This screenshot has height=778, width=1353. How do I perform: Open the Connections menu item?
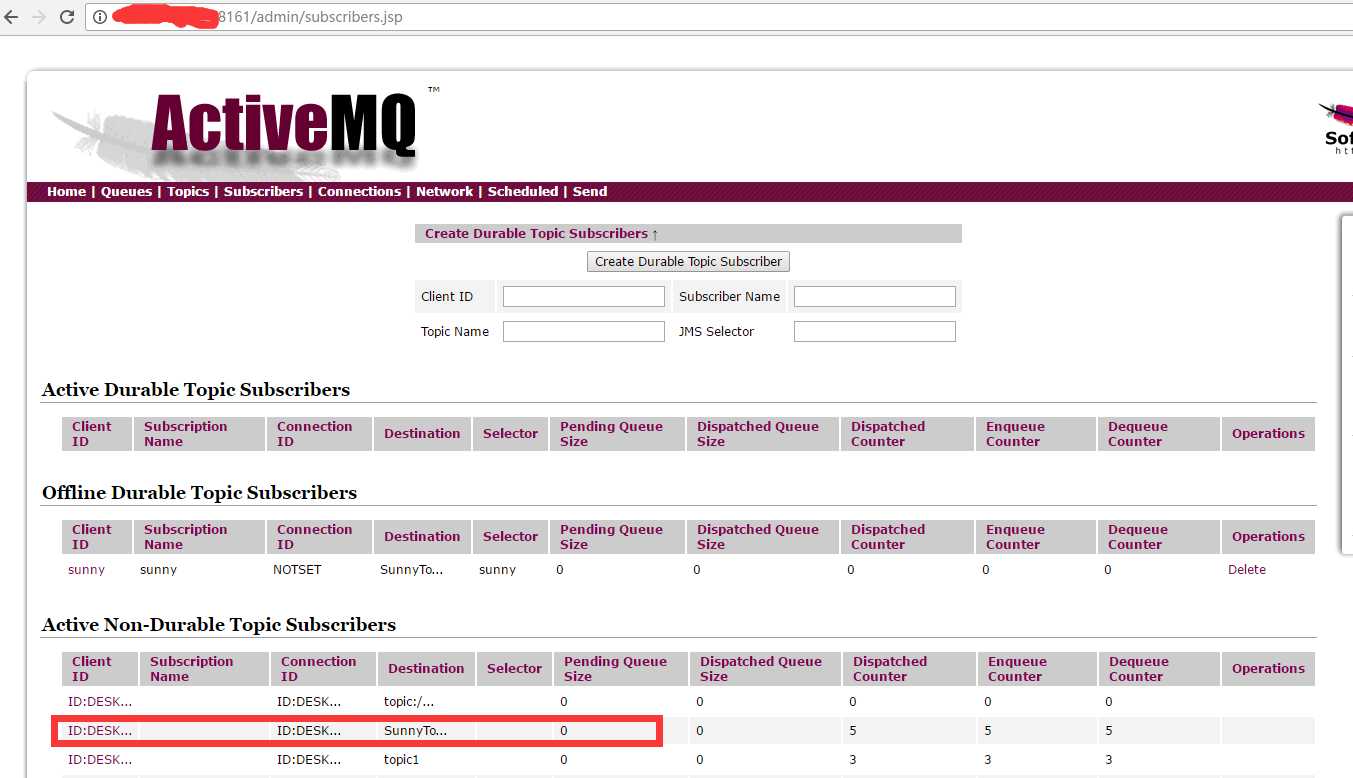click(359, 192)
